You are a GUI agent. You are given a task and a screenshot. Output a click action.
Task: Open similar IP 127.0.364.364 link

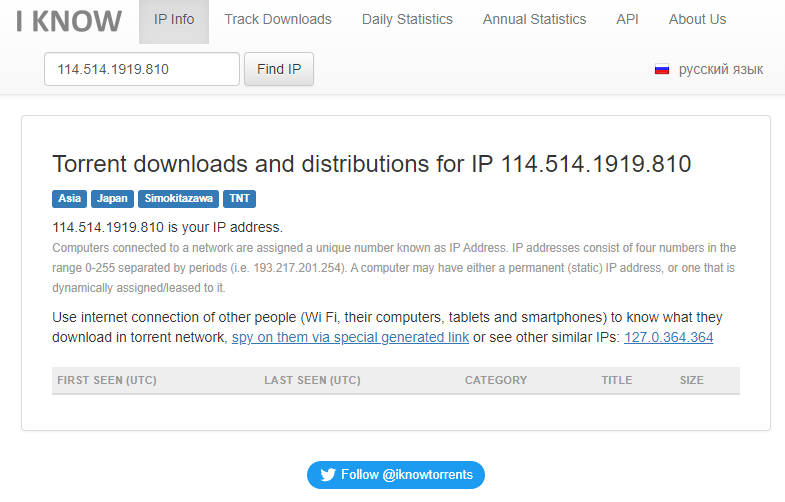pos(668,337)
